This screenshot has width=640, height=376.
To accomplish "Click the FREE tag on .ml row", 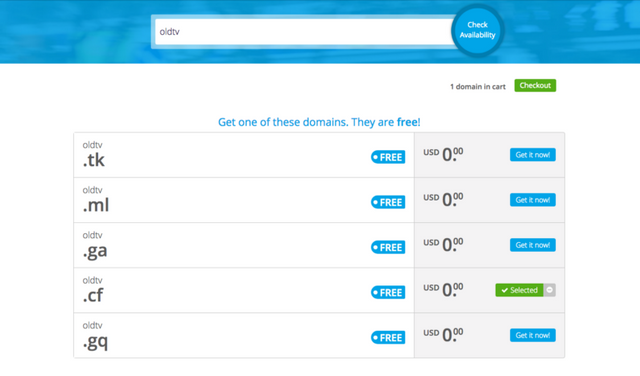I will point(388,202).
